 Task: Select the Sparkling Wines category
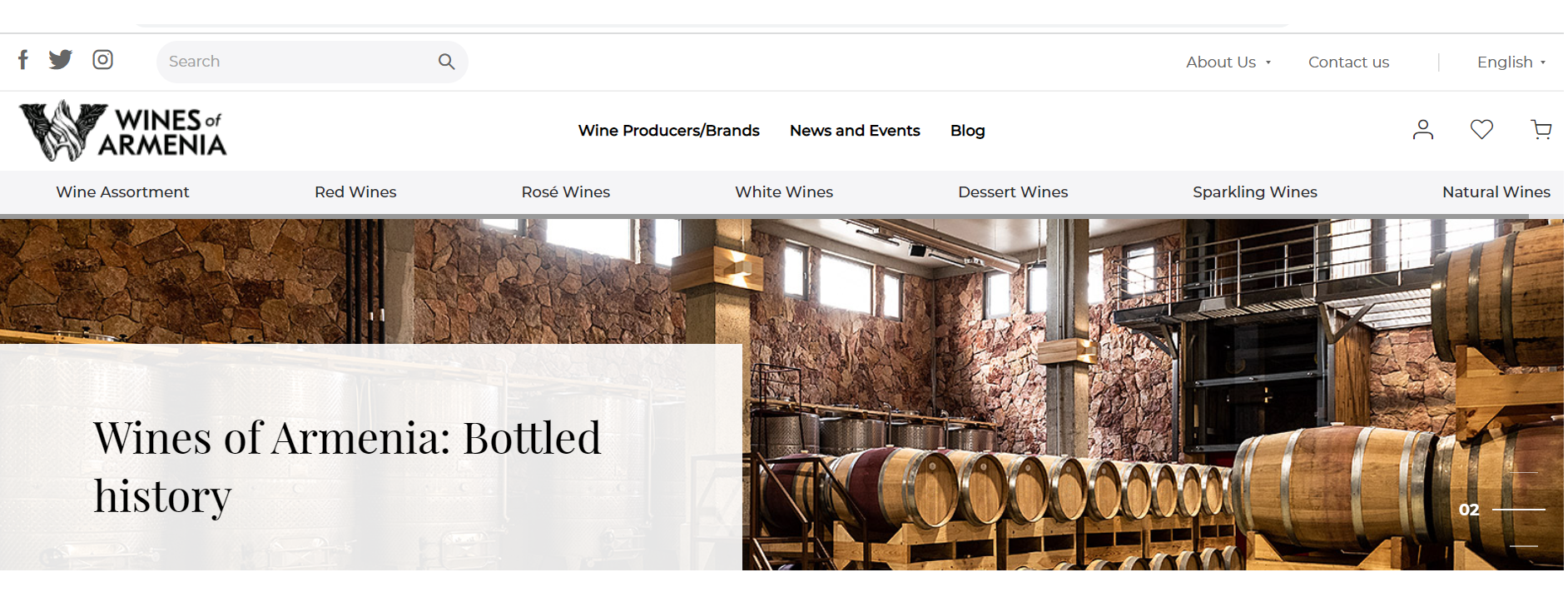point(1254,192)
